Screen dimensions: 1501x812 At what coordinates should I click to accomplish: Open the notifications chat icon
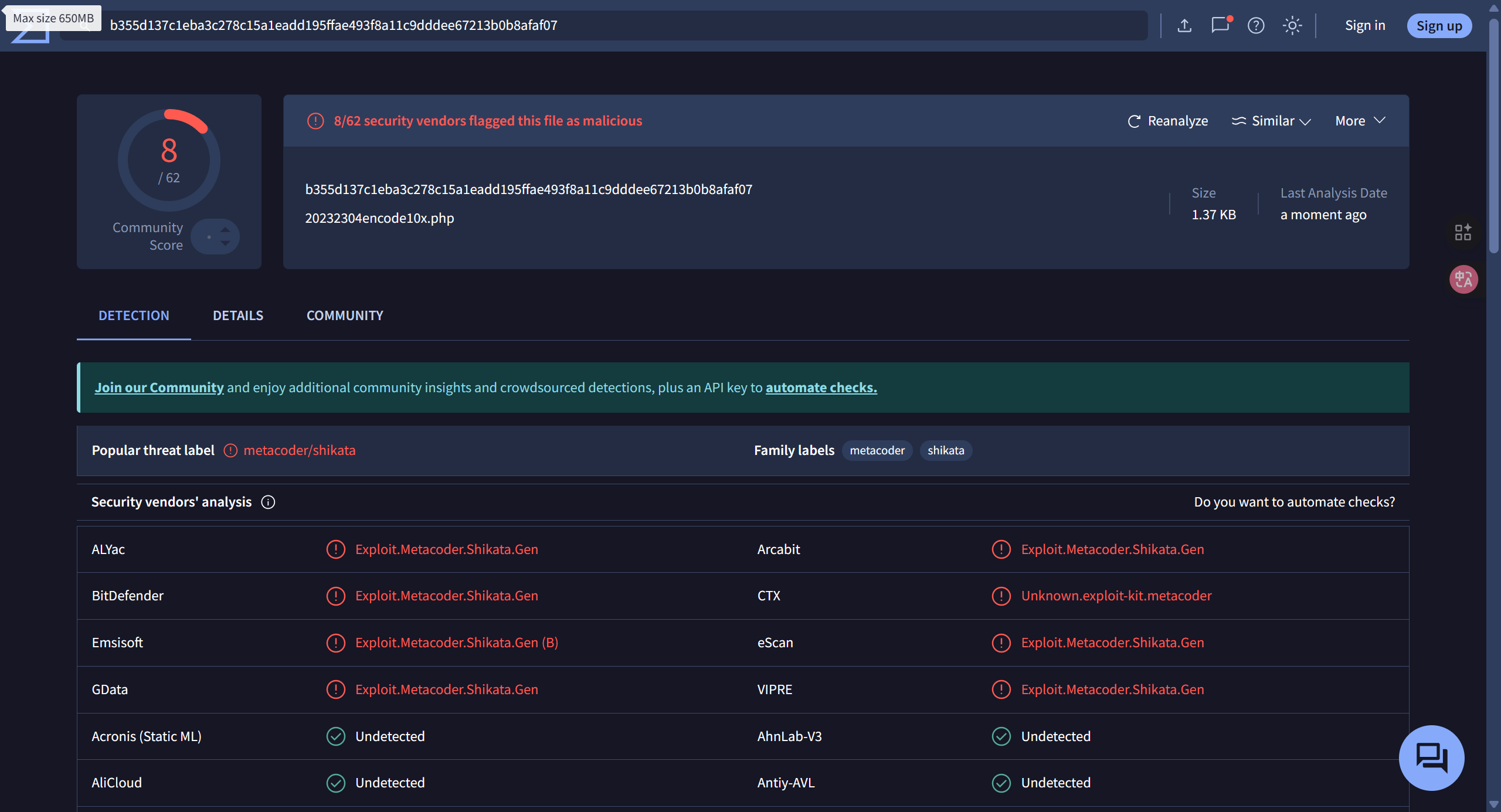click(1220, 25)
